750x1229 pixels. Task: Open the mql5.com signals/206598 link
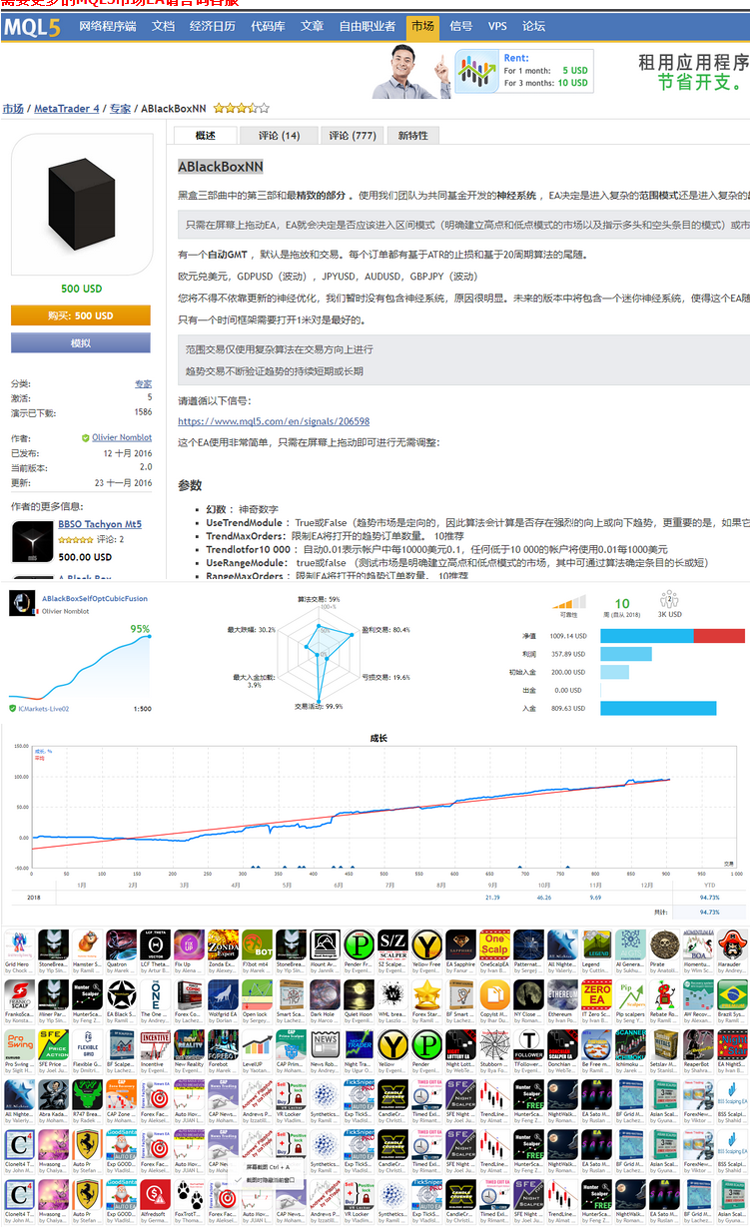(x=274, y=422)
